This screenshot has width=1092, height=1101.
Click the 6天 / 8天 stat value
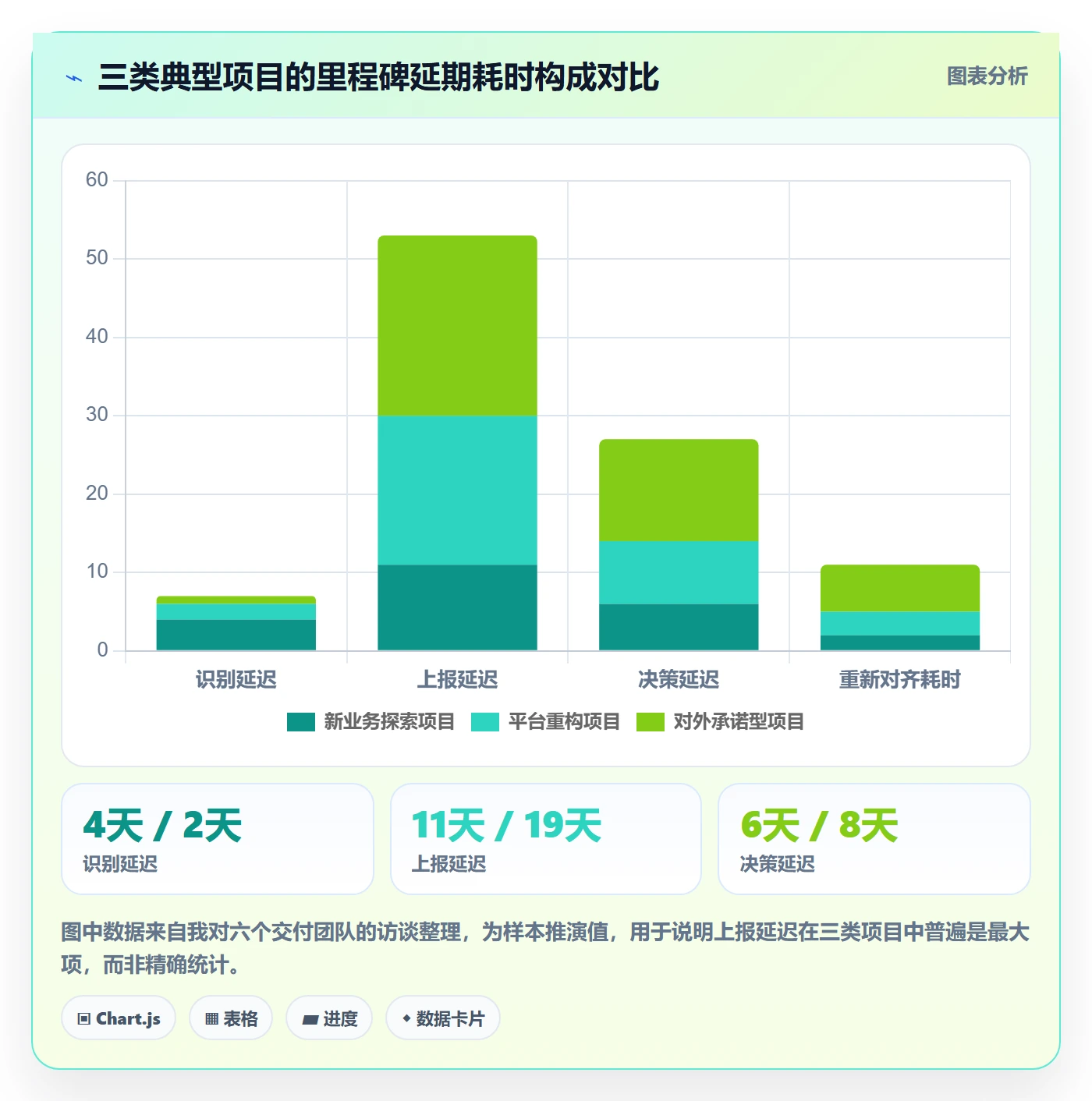[819, 826]
